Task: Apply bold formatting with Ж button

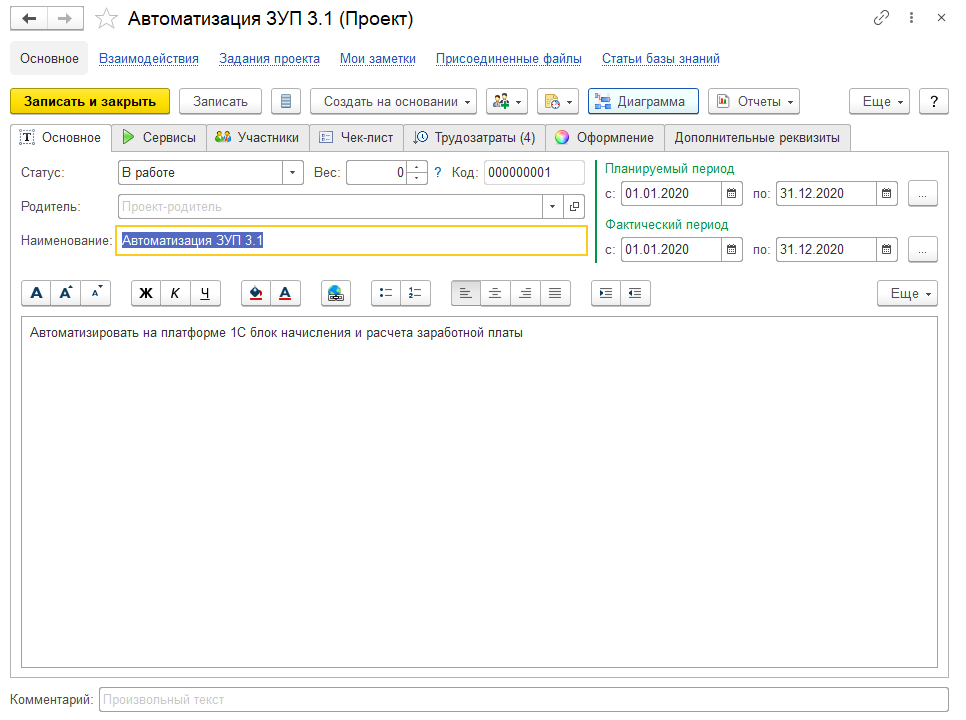Action: click(146, 293)
